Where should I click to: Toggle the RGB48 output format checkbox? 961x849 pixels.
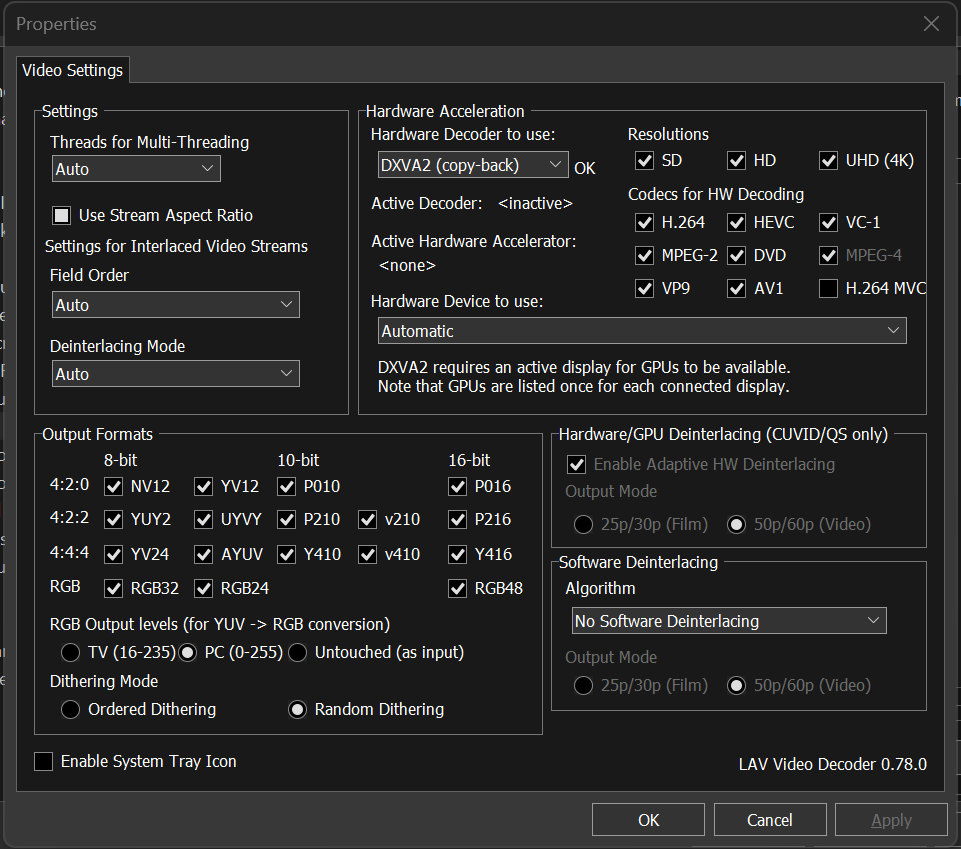pyautogui.click(x=458, y=588)
